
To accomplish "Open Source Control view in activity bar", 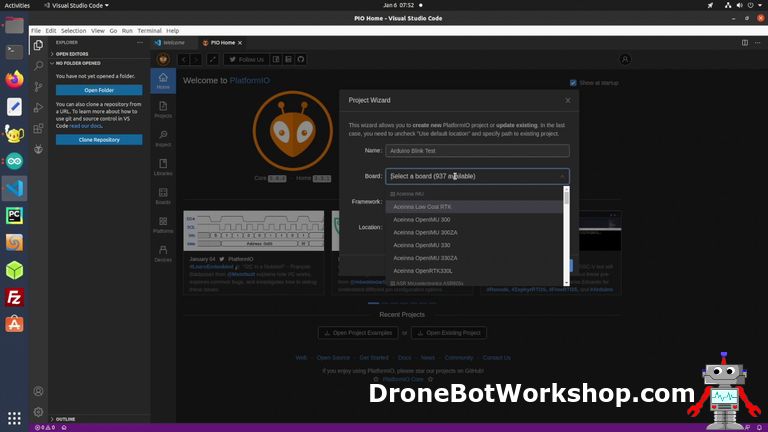I will tap(38, 87).
